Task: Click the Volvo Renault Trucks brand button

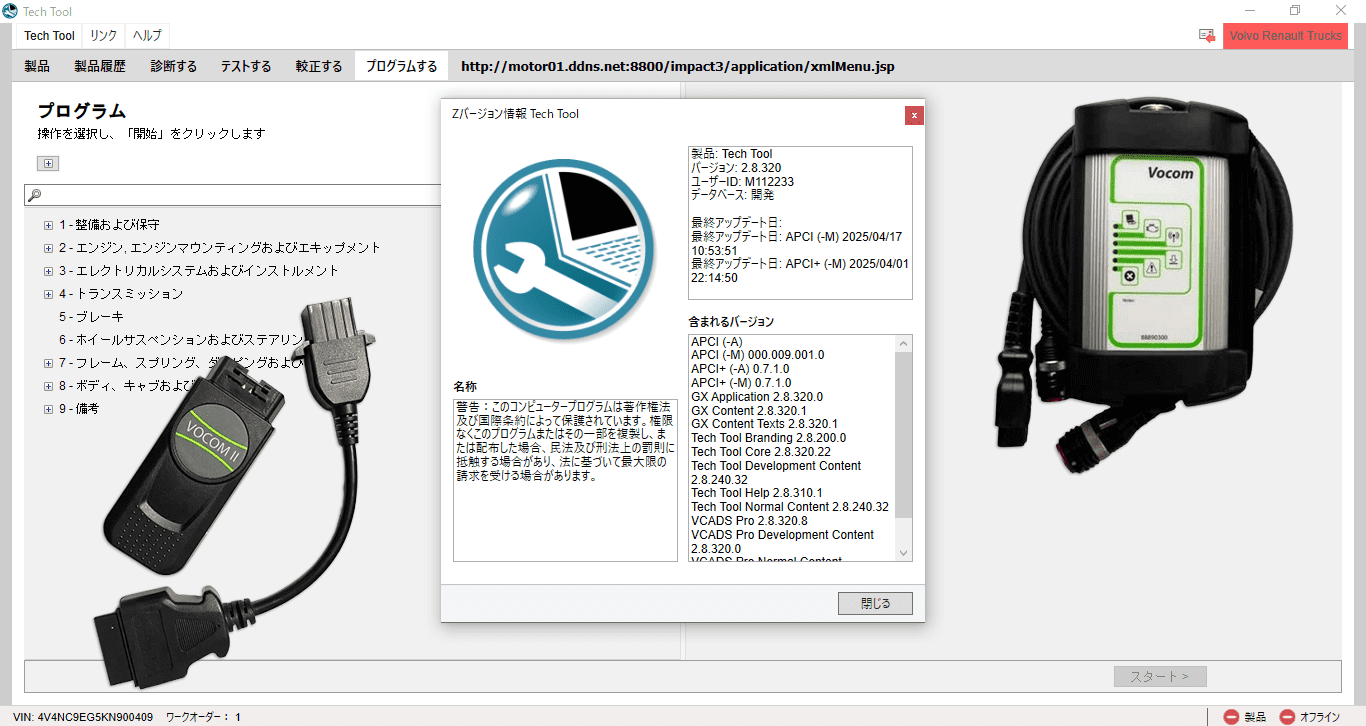Action: point(1285,36)
